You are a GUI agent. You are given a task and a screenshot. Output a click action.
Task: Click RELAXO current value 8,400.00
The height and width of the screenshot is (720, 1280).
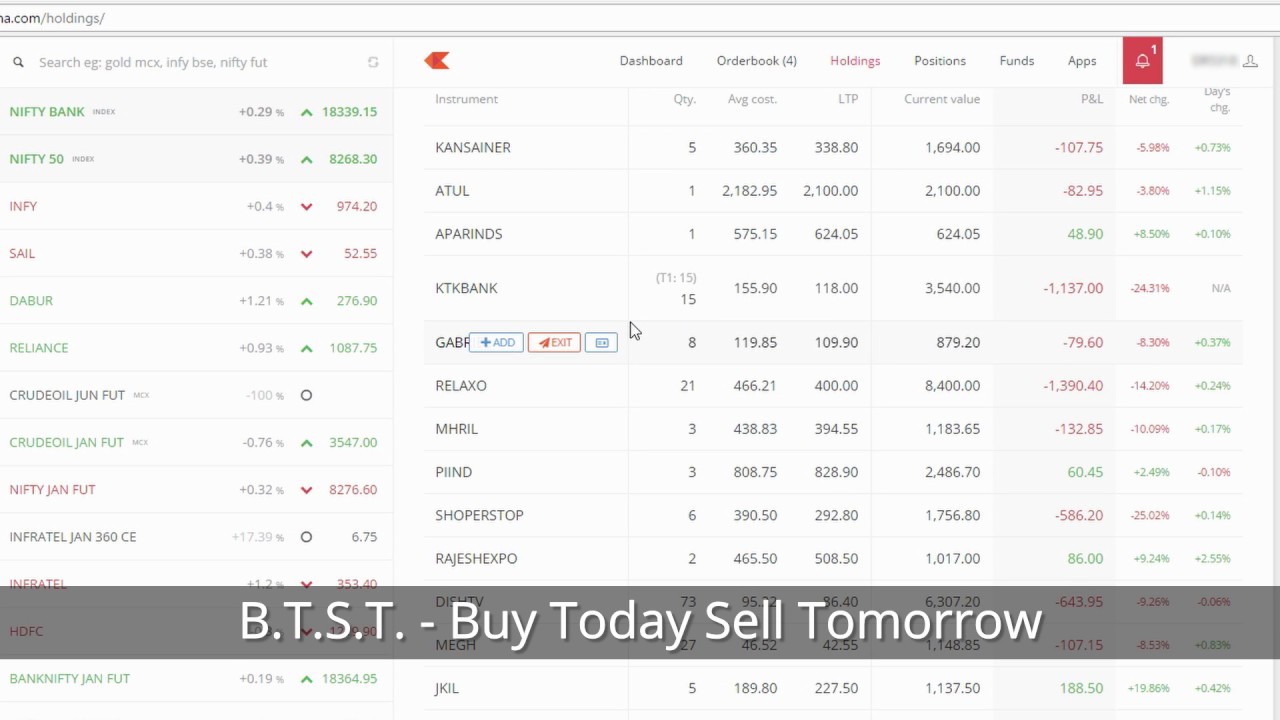pos(952,385)
